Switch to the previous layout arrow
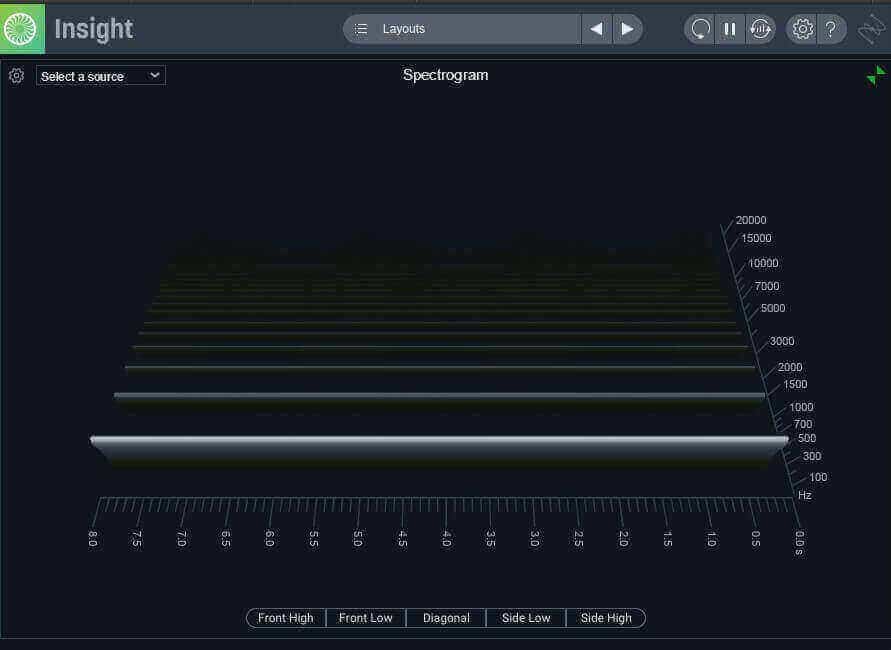Viewport: 891px width, 650px height. point(597,29)
